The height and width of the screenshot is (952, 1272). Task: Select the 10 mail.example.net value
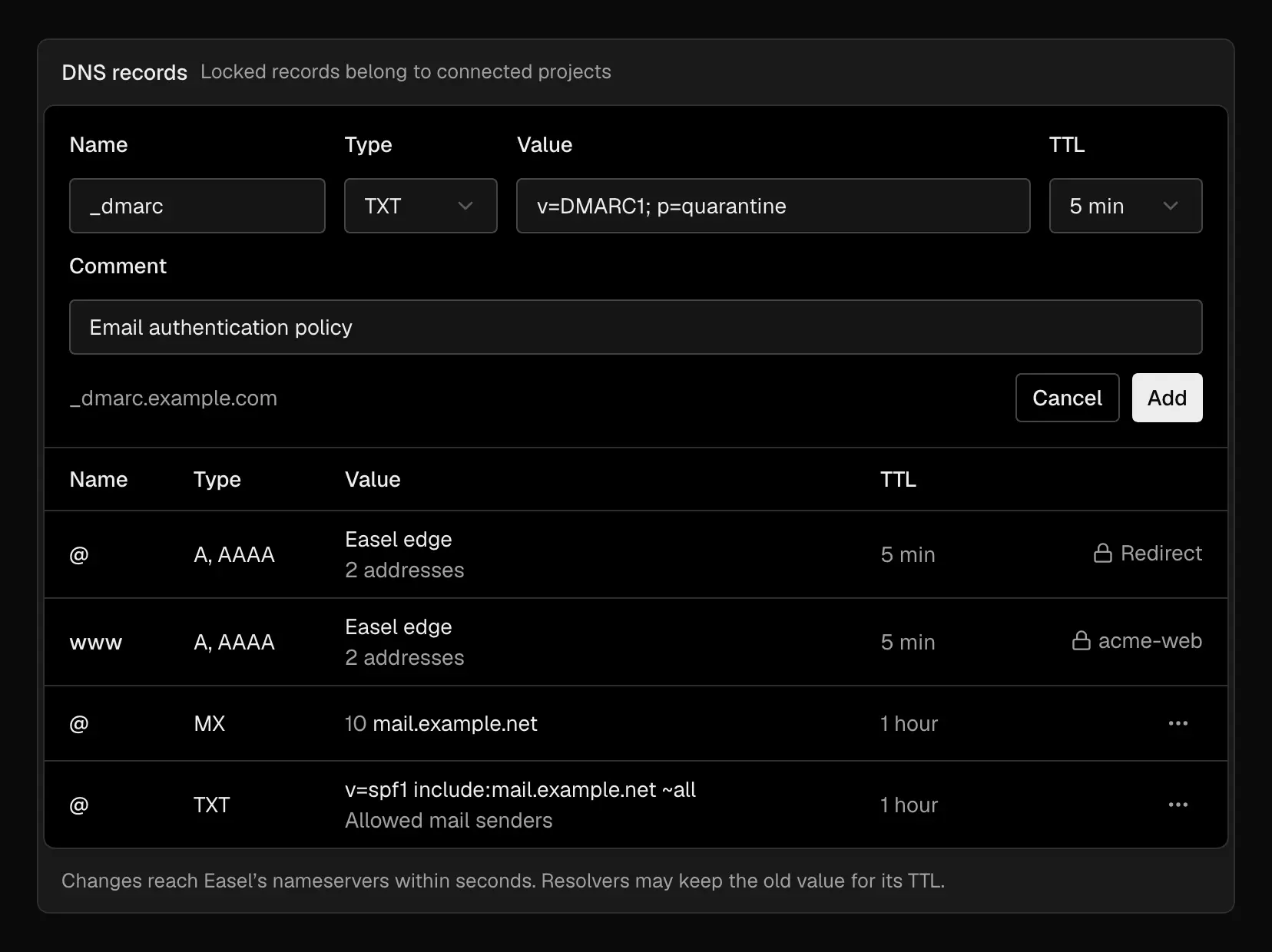pos(441,723)
